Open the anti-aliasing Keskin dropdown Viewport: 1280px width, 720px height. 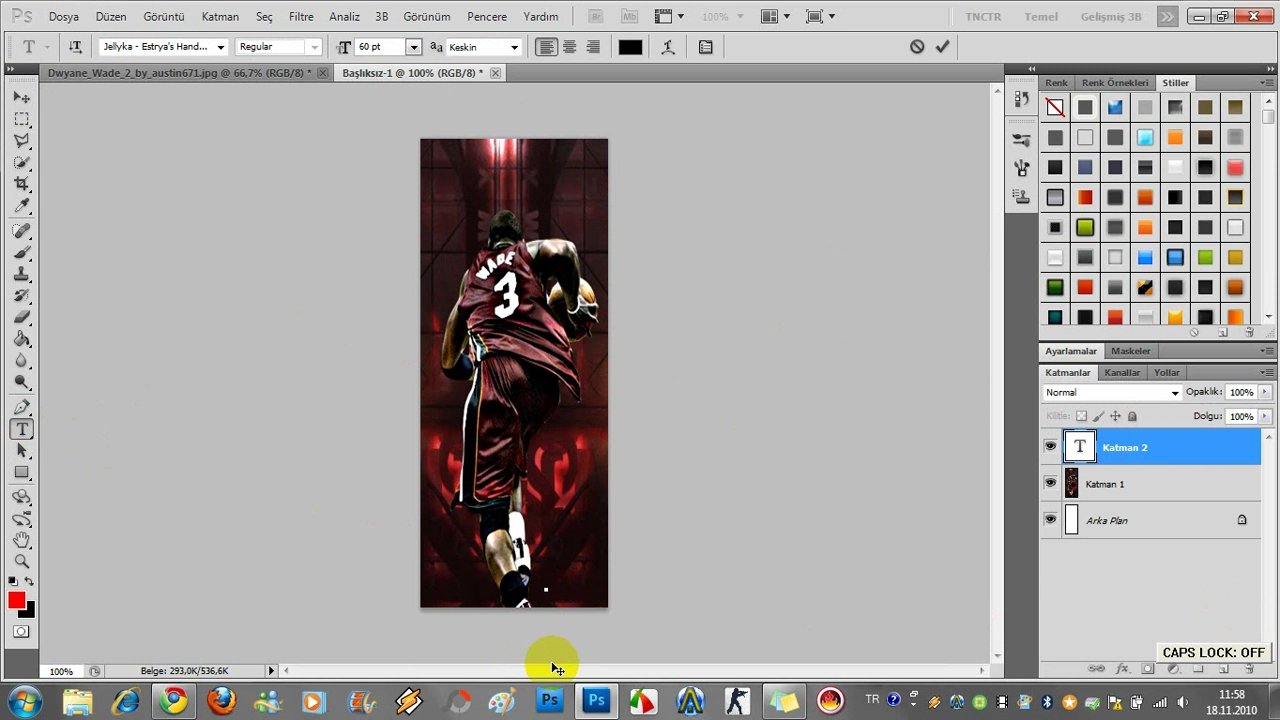[x=514, y=47]
